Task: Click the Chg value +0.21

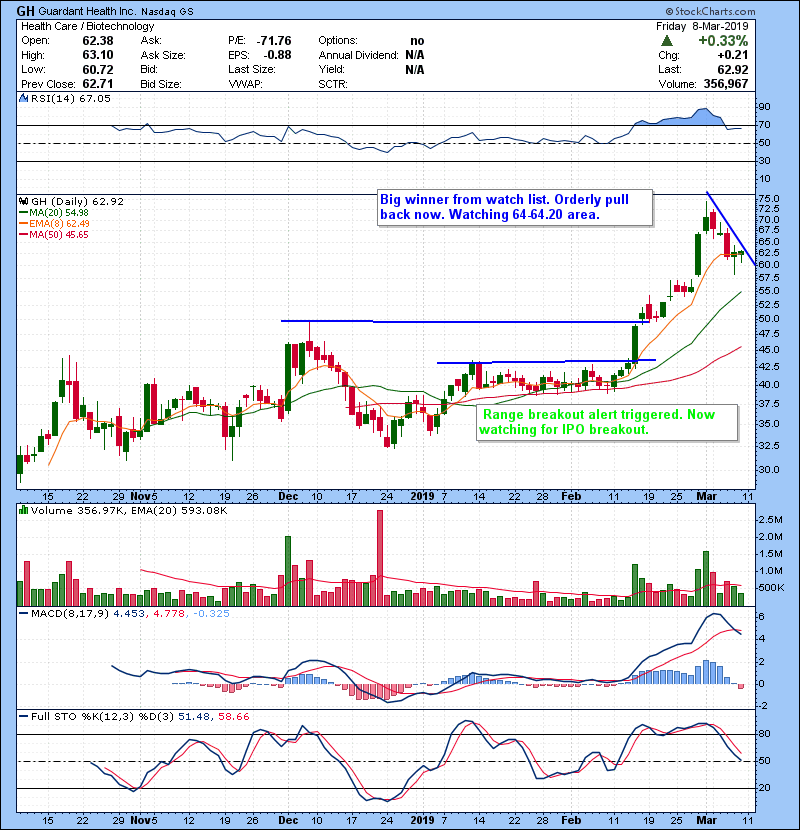Action: (x=733, y=55)
